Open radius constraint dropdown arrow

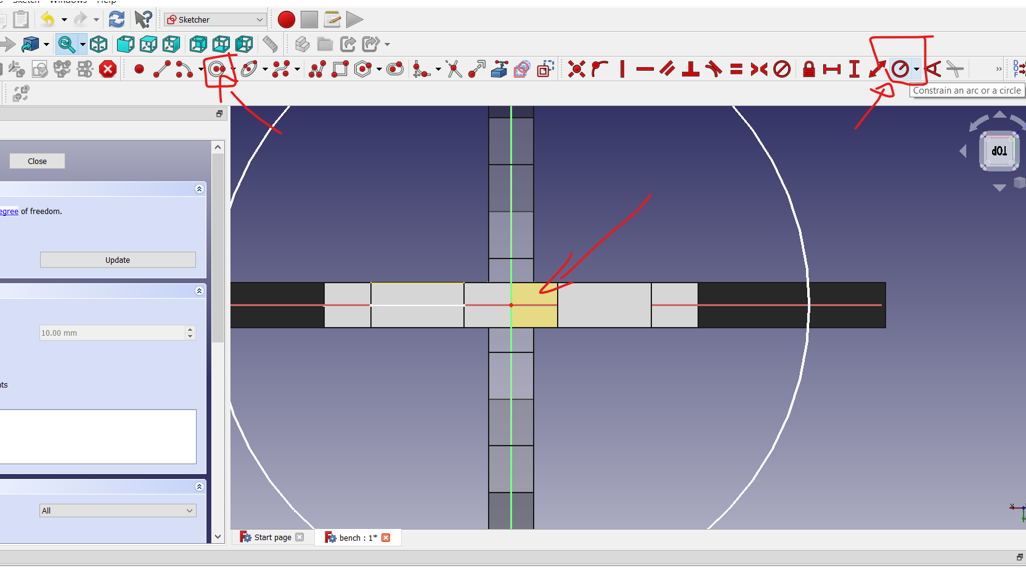point(916,69)
